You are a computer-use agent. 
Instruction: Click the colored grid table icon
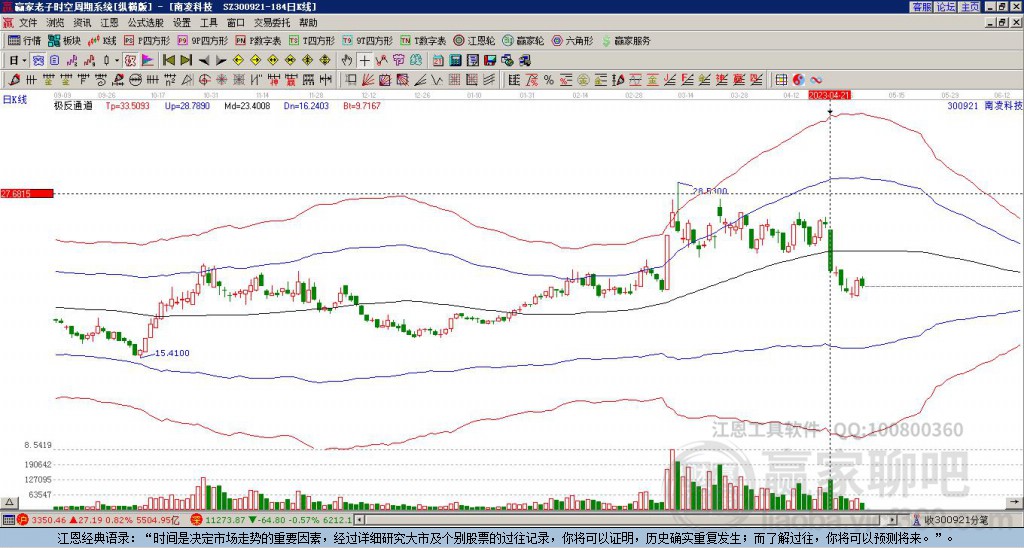781,80
